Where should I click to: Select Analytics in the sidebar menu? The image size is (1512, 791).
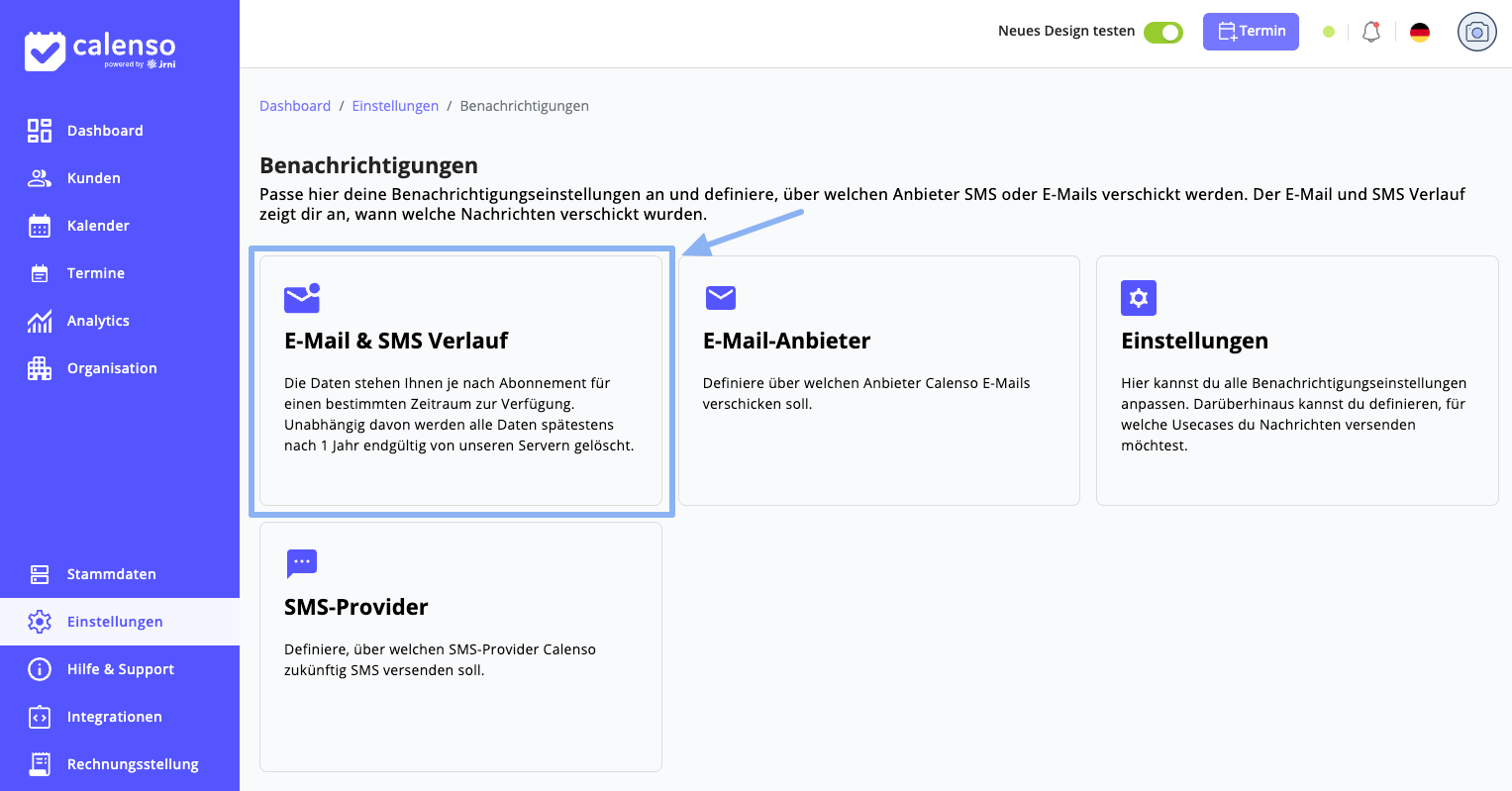(98, 321)
